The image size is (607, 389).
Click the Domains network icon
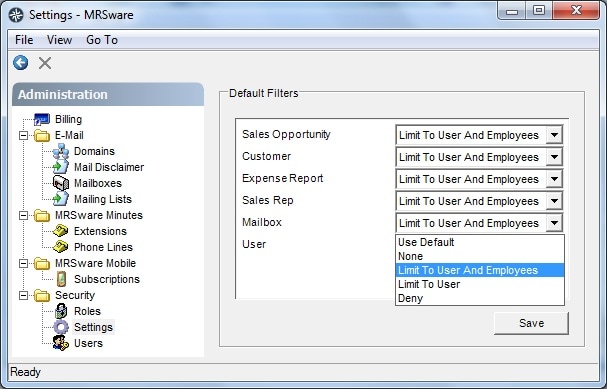(x=61, y=151)
